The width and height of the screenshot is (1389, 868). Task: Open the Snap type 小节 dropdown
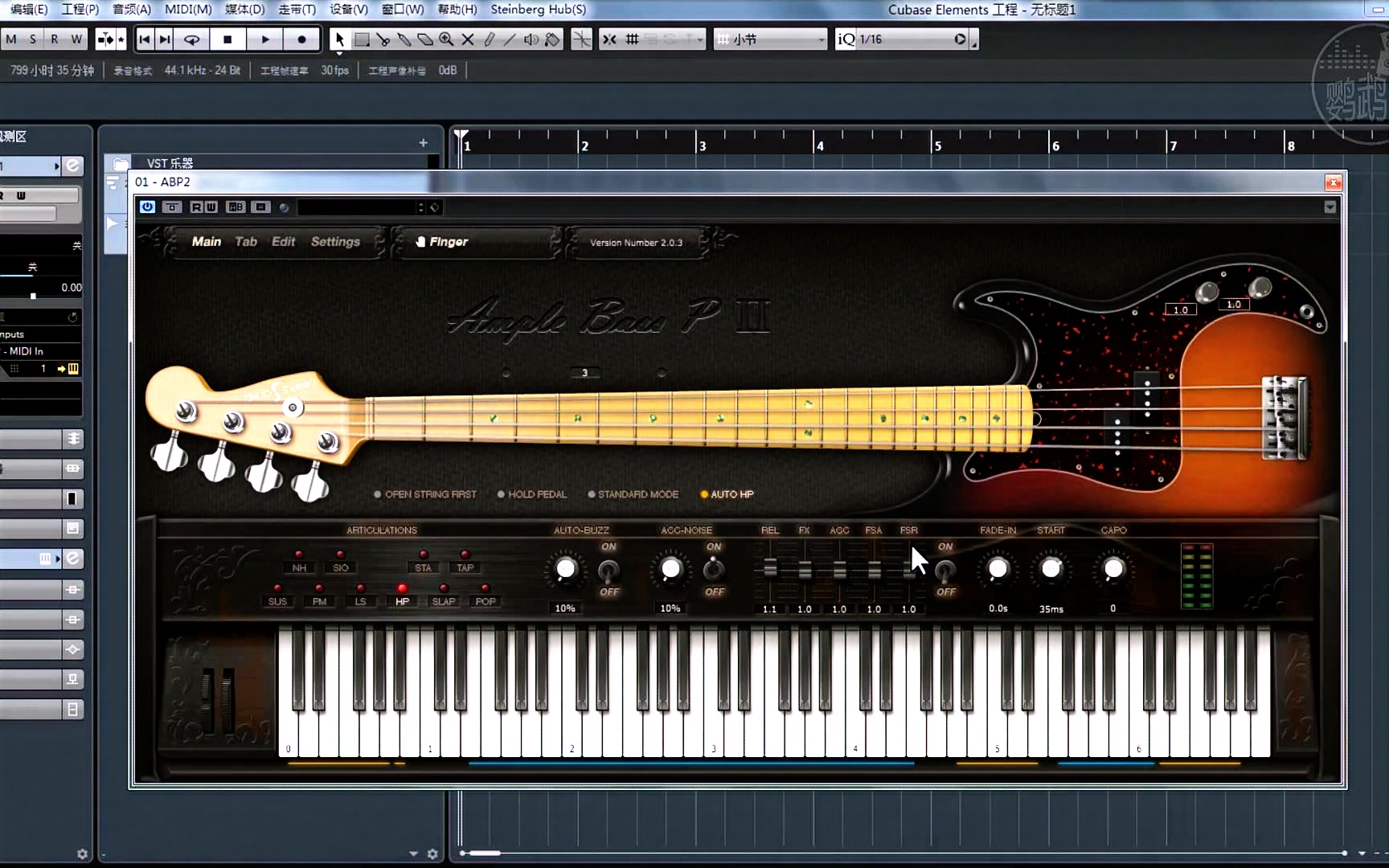tap(770, 39)
